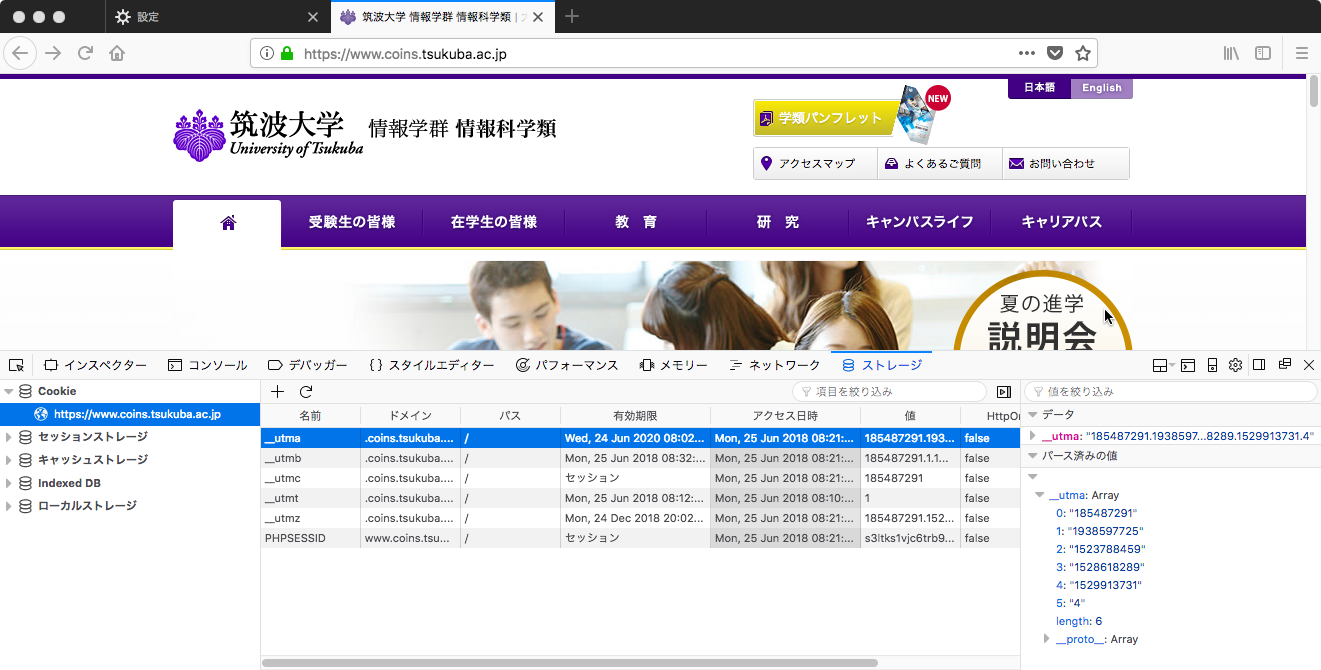Reload the page with the refresh icon
Image resolution: width=1321 pixels, height=670 pixels.
(85, 53)
